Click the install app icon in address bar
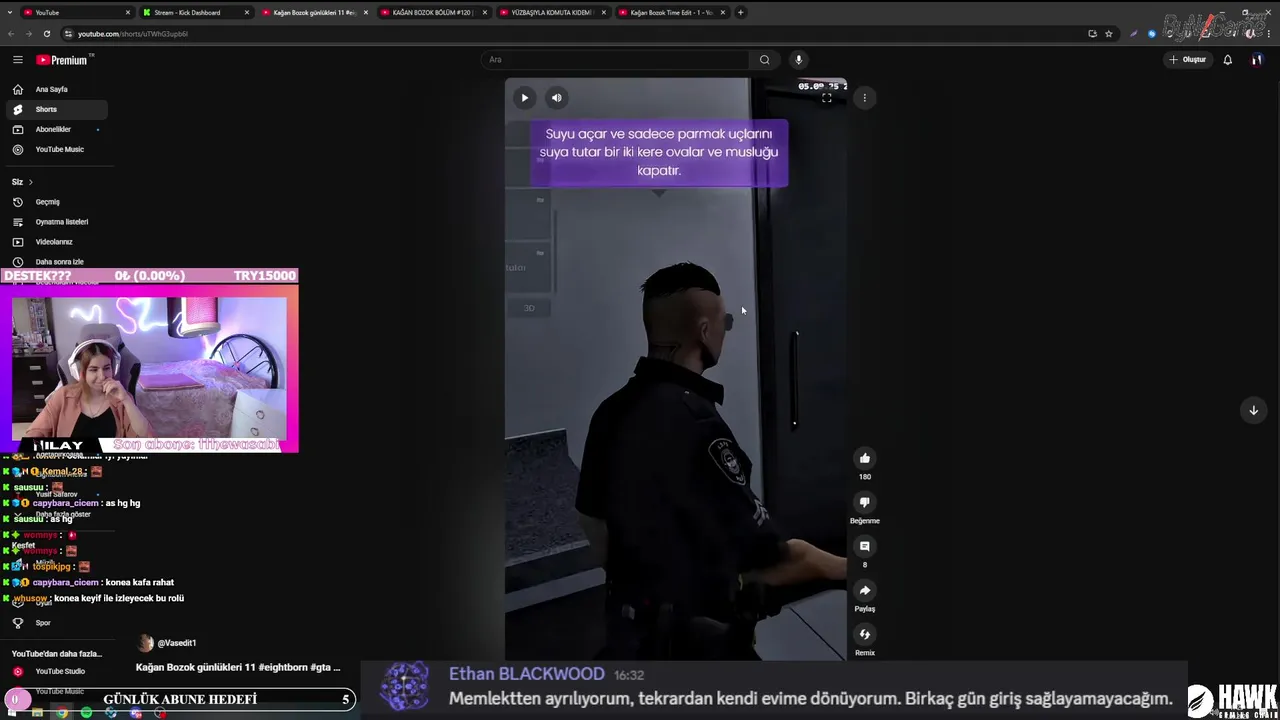The height and width of the screenshot is (720, 1280). (x=1092, y=34)
